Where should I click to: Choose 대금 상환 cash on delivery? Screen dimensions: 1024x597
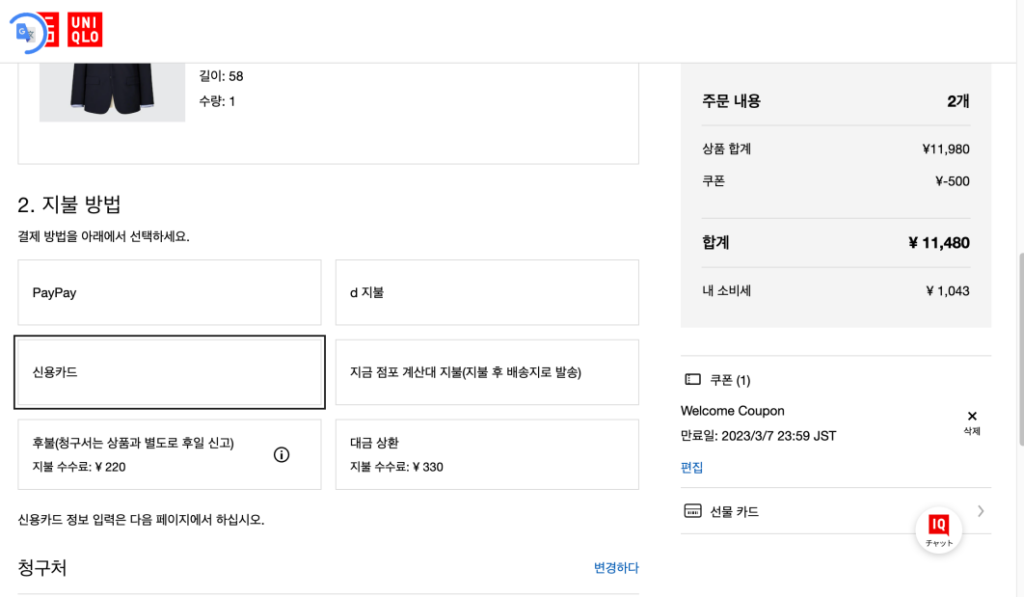[486, 454]
